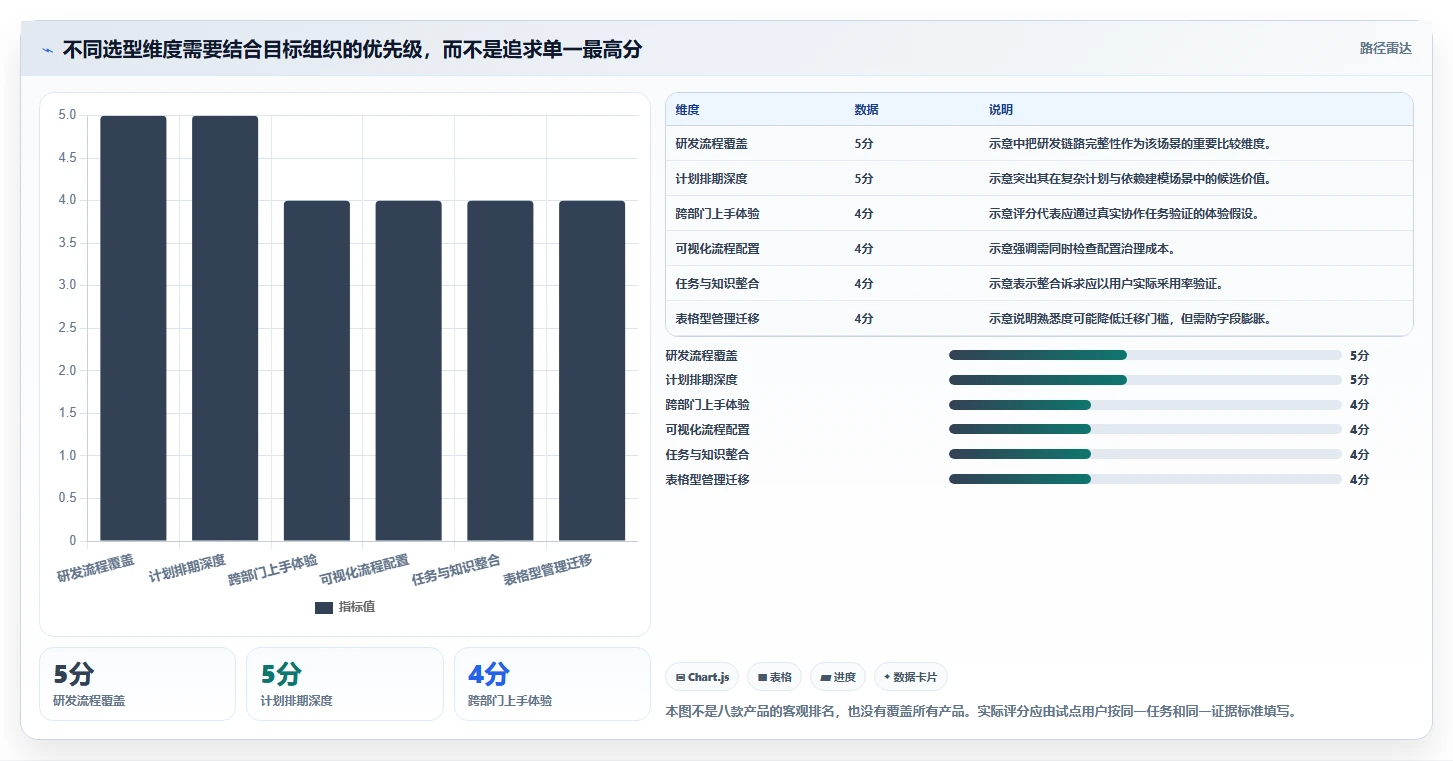This screenshot has height=761, width=1453.
Task: Click the blue icon beside the page title
Action: [48, 49]
